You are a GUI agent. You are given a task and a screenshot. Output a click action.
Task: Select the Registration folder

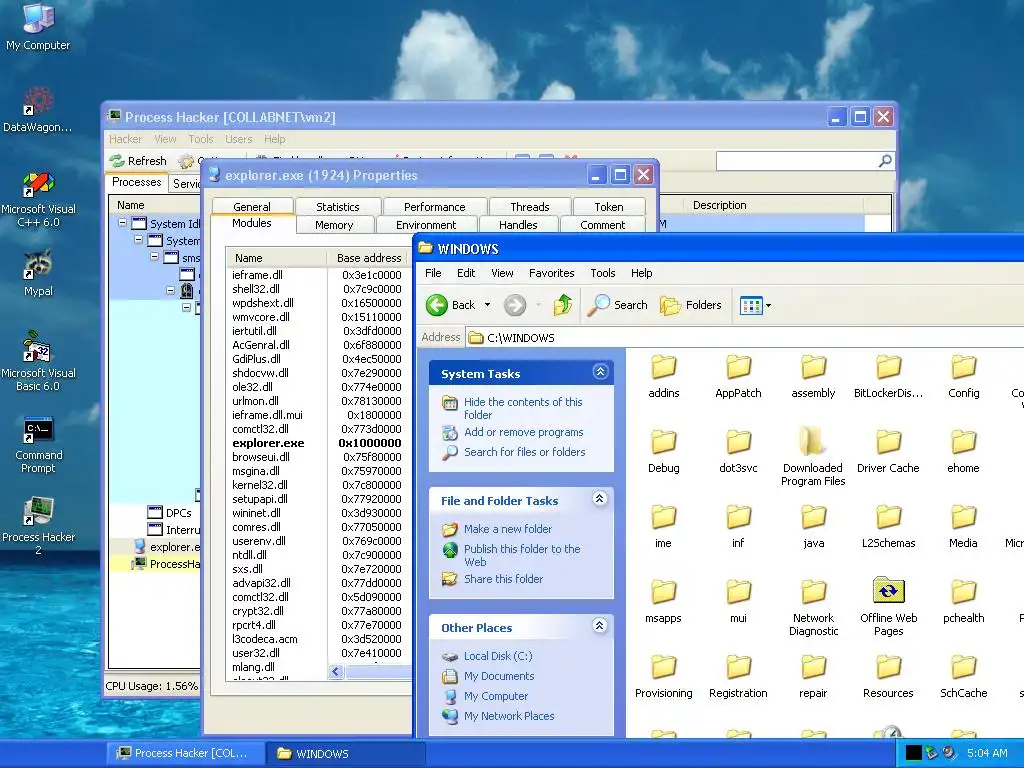[738, 677]
